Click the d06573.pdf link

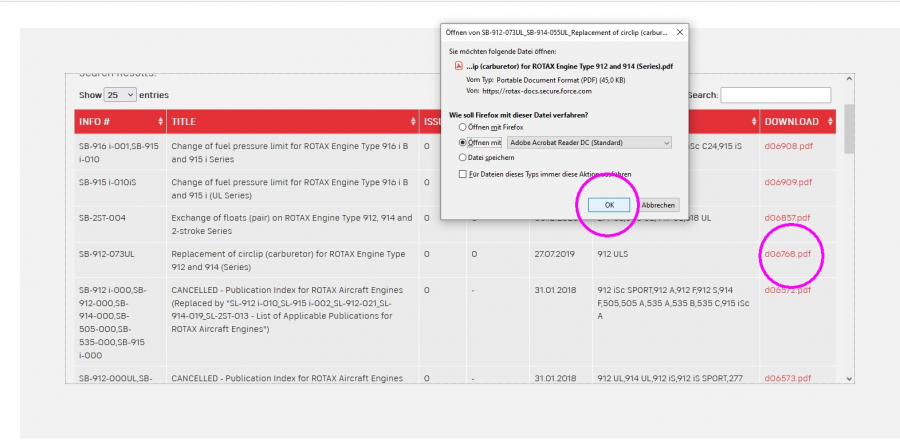click(788, 379)
